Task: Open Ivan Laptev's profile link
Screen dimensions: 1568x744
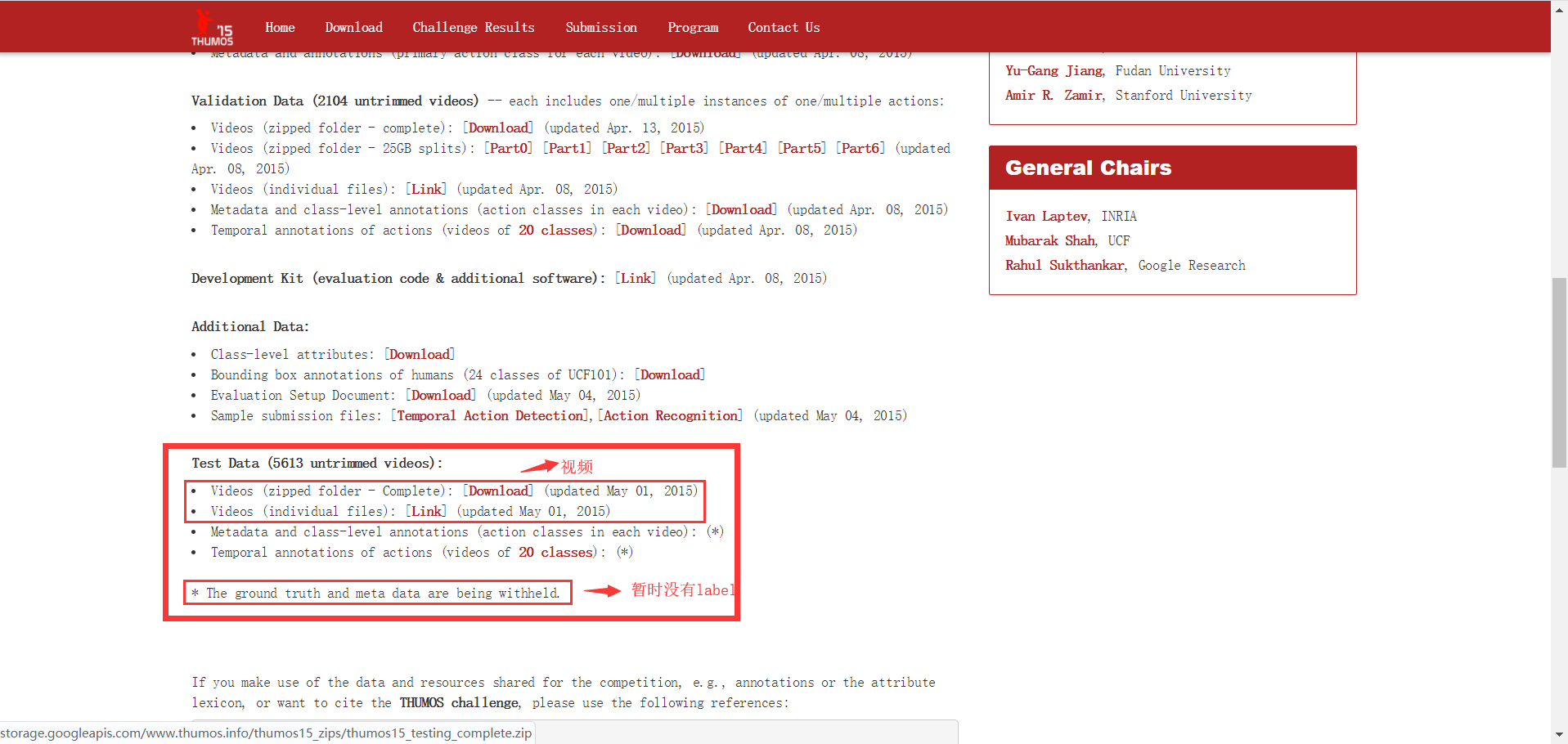Action: (x=1048, y=217)
